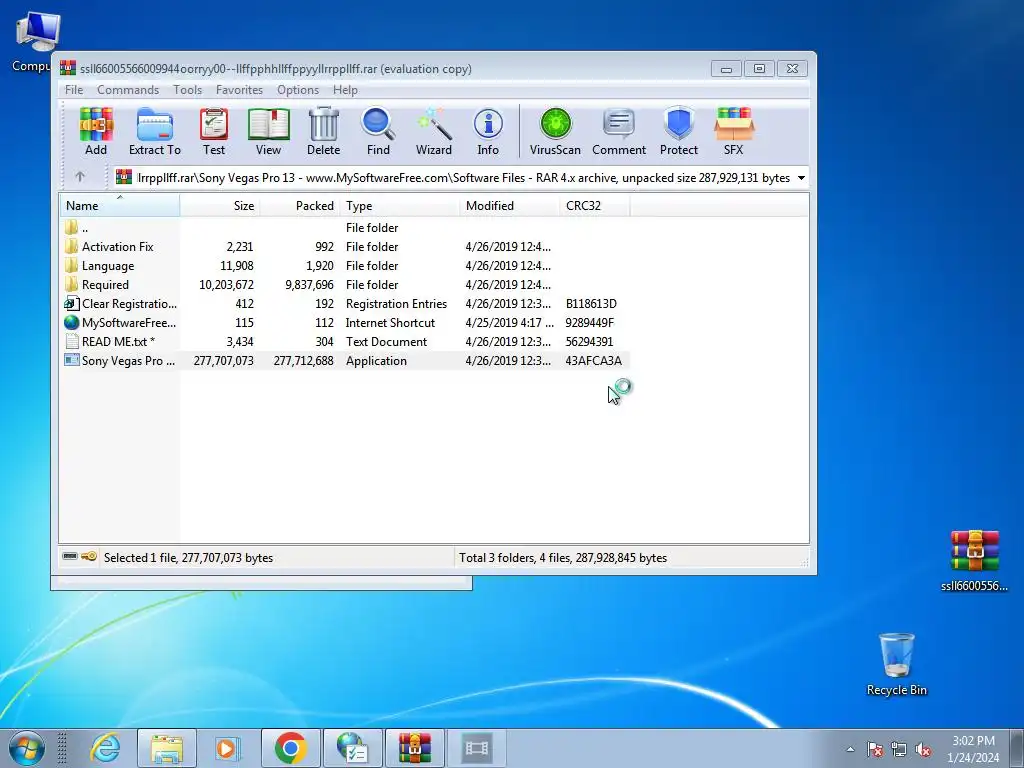Click the muted volume tray icon
This screenshot has height=768, width=1024.
(x=923, y=749)
